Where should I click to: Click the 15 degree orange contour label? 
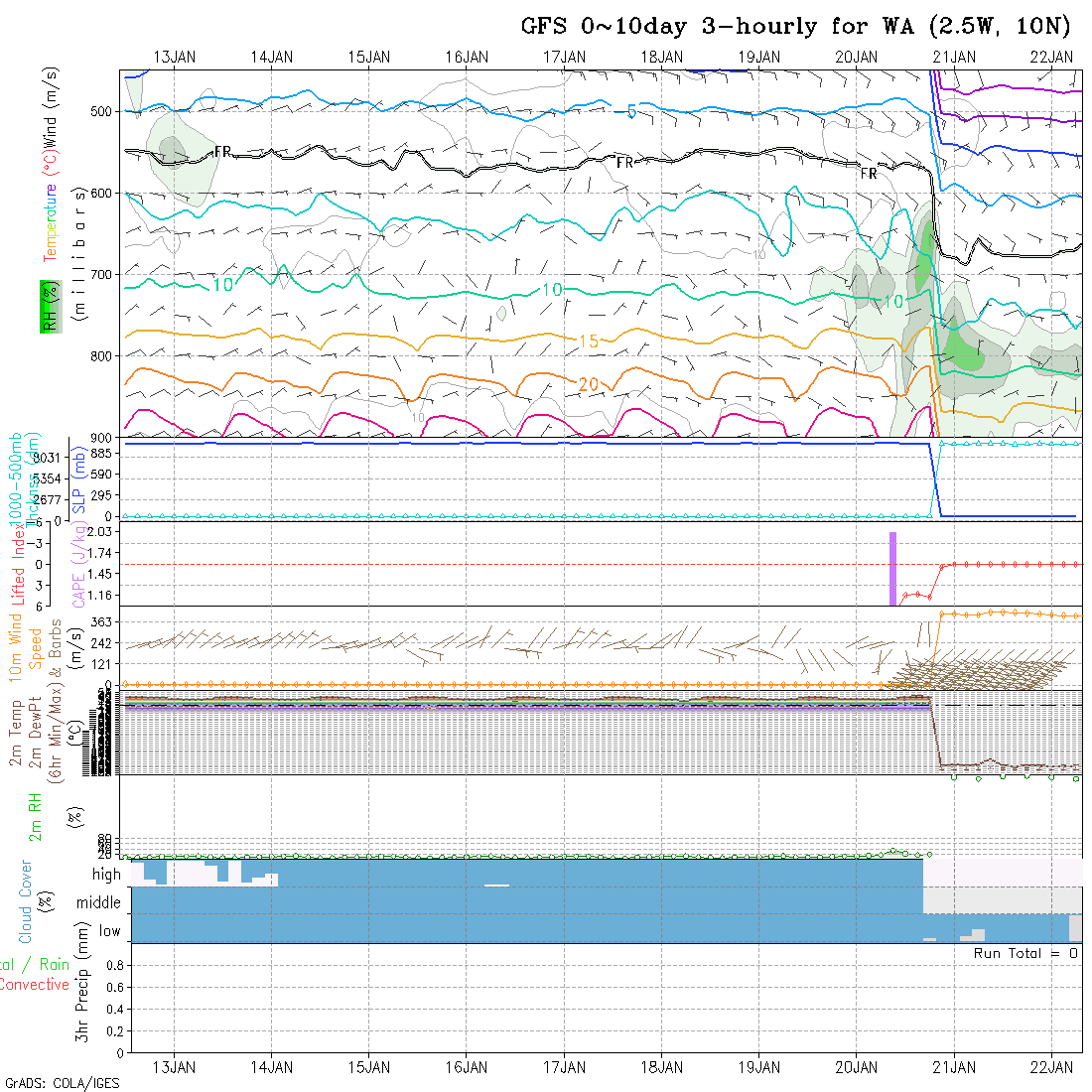click(588, 341)
